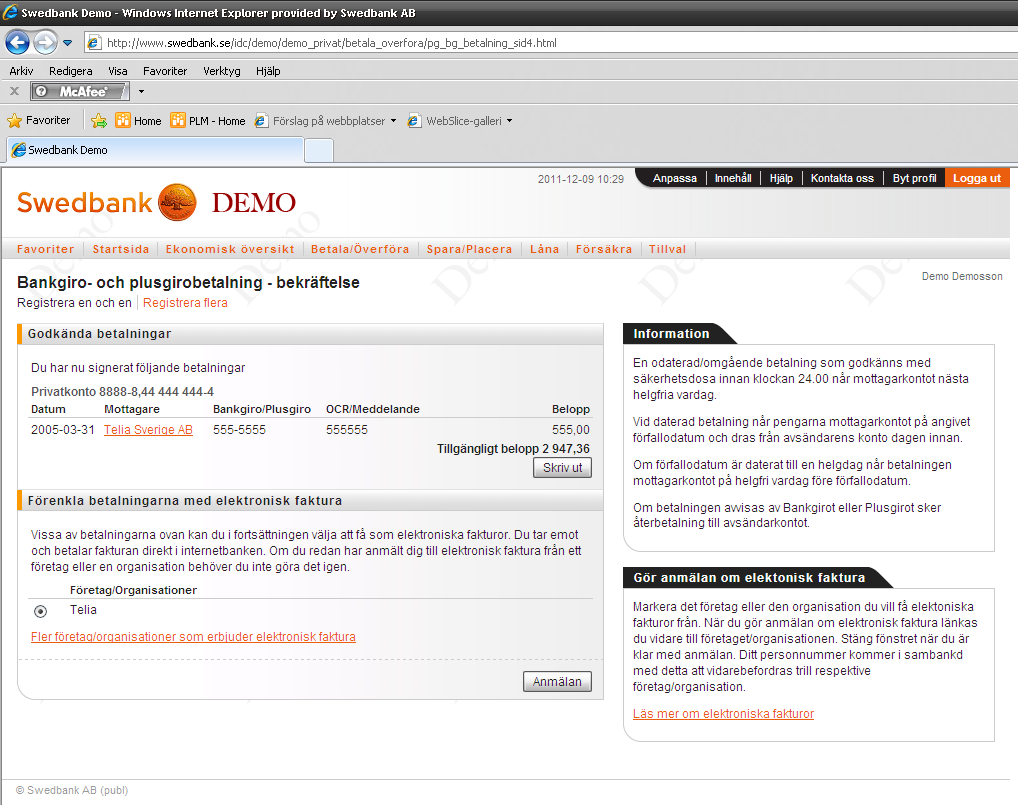Click Registrera en och en text
Viewport: 1018px width, 805px height.
click(74, 303)
